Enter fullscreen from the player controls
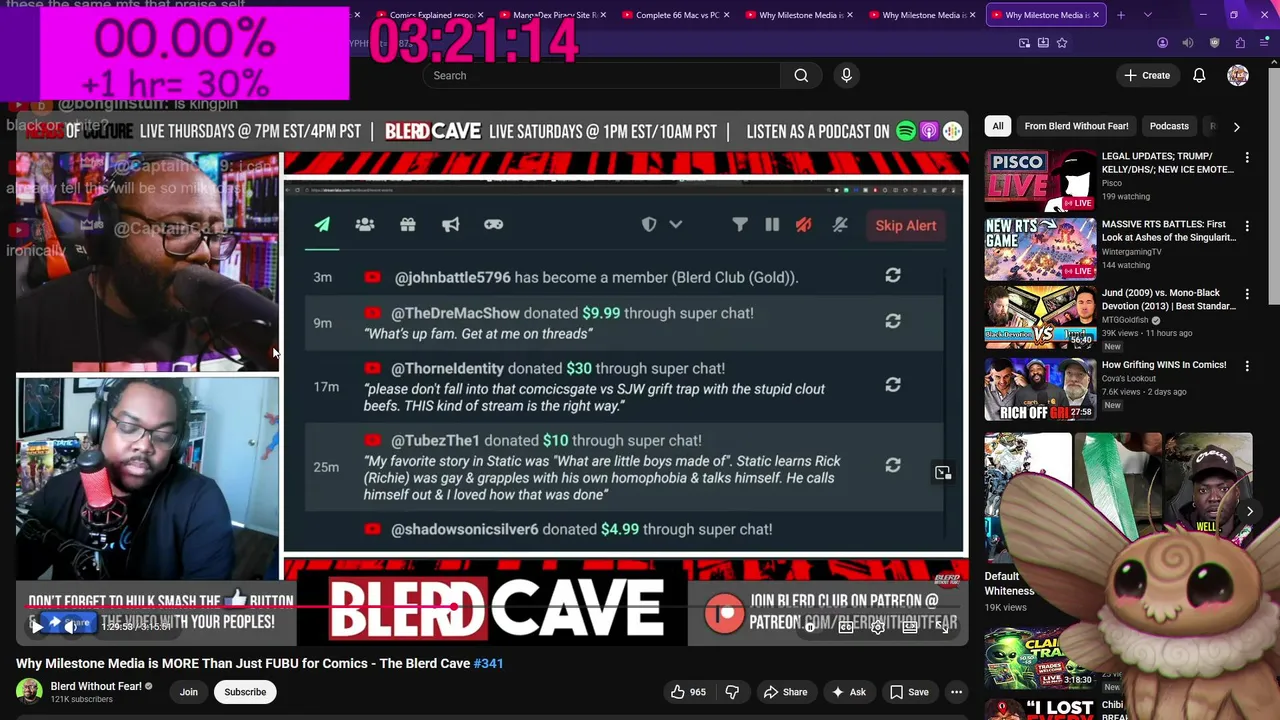 [x=942, y=627]
